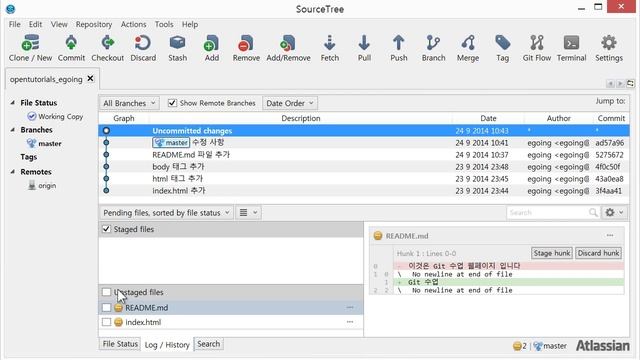Open the Repository menu

point(94,24)
